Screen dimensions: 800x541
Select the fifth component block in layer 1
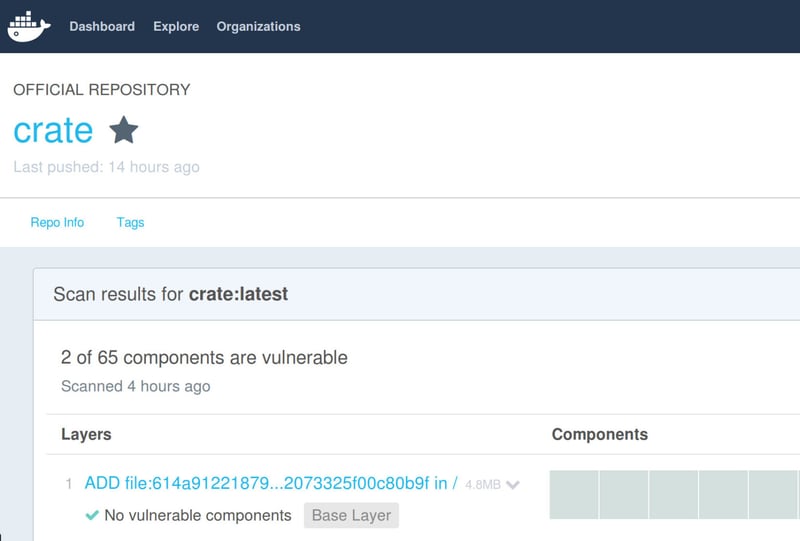tap(772, 495)
